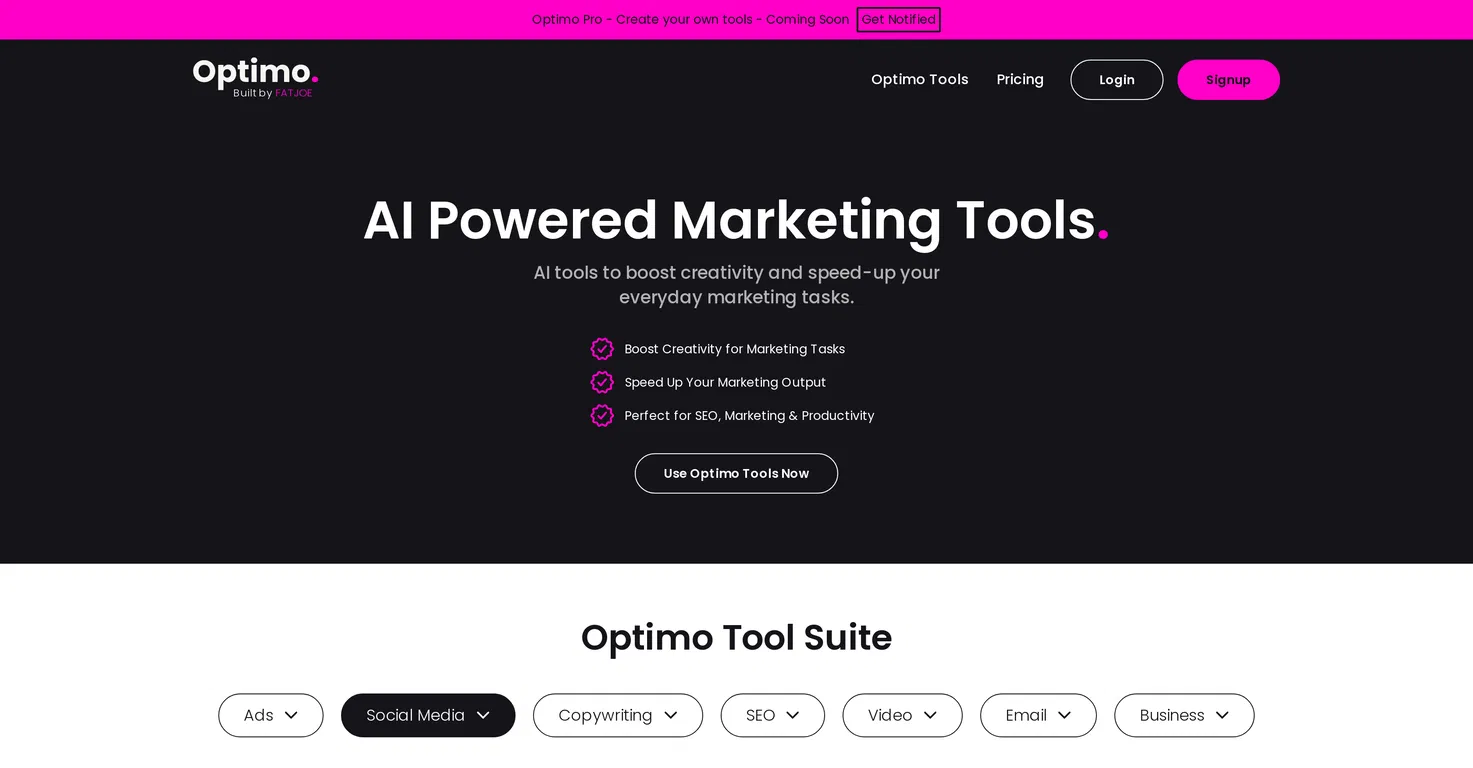Click the chevron icon on Social Media pill
The height and width of the screenshot is (768, 1473).
pyautogui.click(x=483, y=715)
